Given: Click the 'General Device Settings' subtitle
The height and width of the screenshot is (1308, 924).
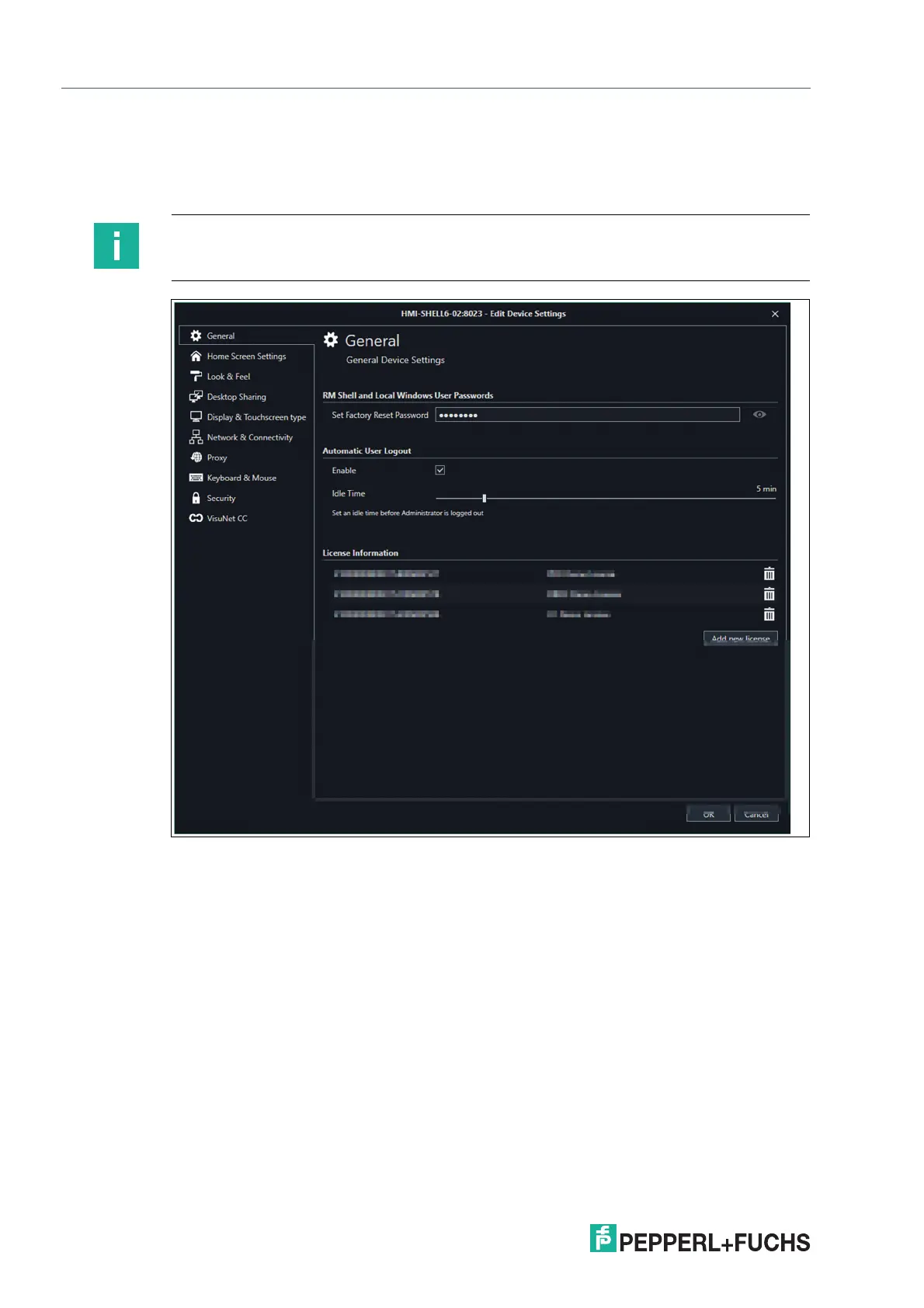Looking at the screenshot, I should tap(395, 360).
